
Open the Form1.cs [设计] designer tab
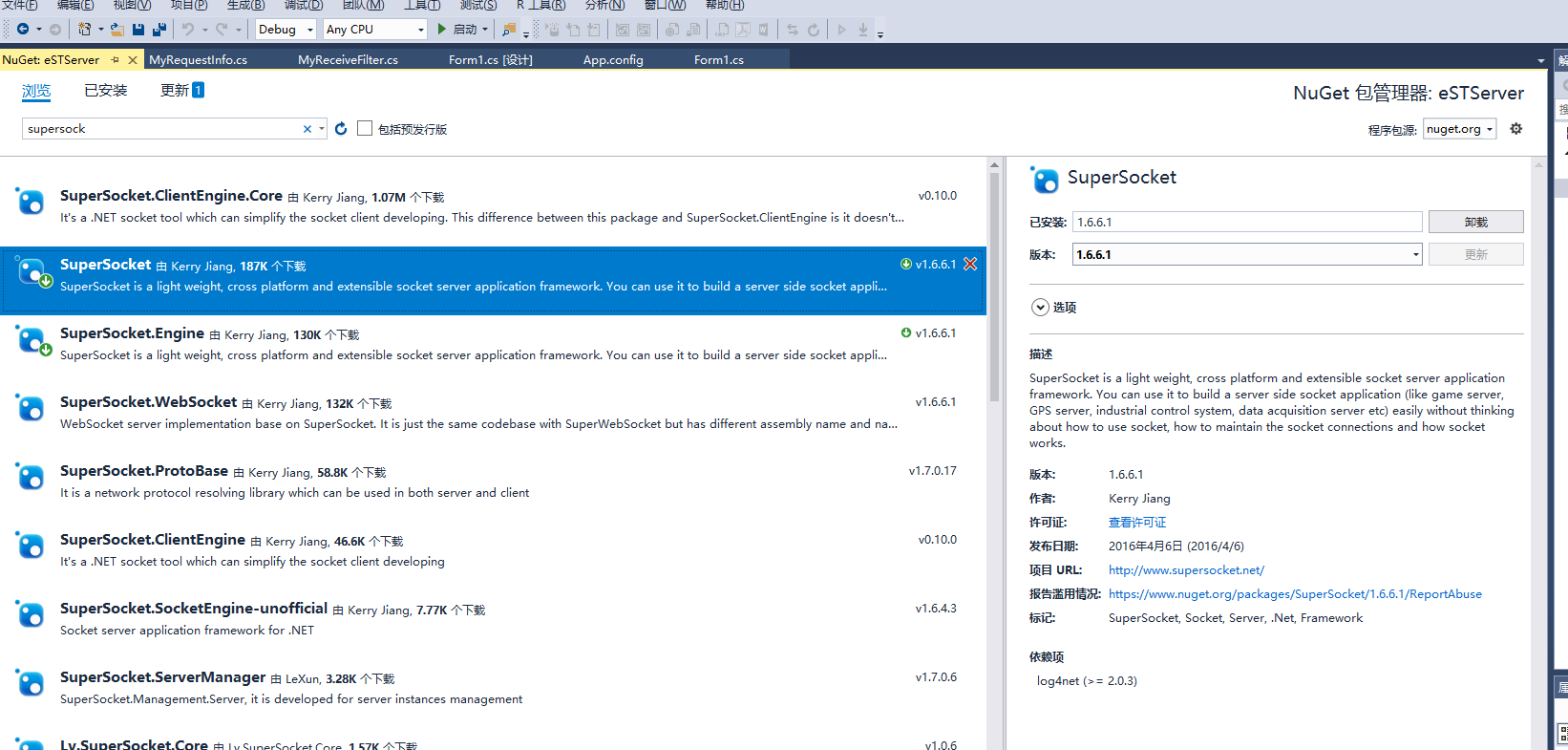pos(491,59)
